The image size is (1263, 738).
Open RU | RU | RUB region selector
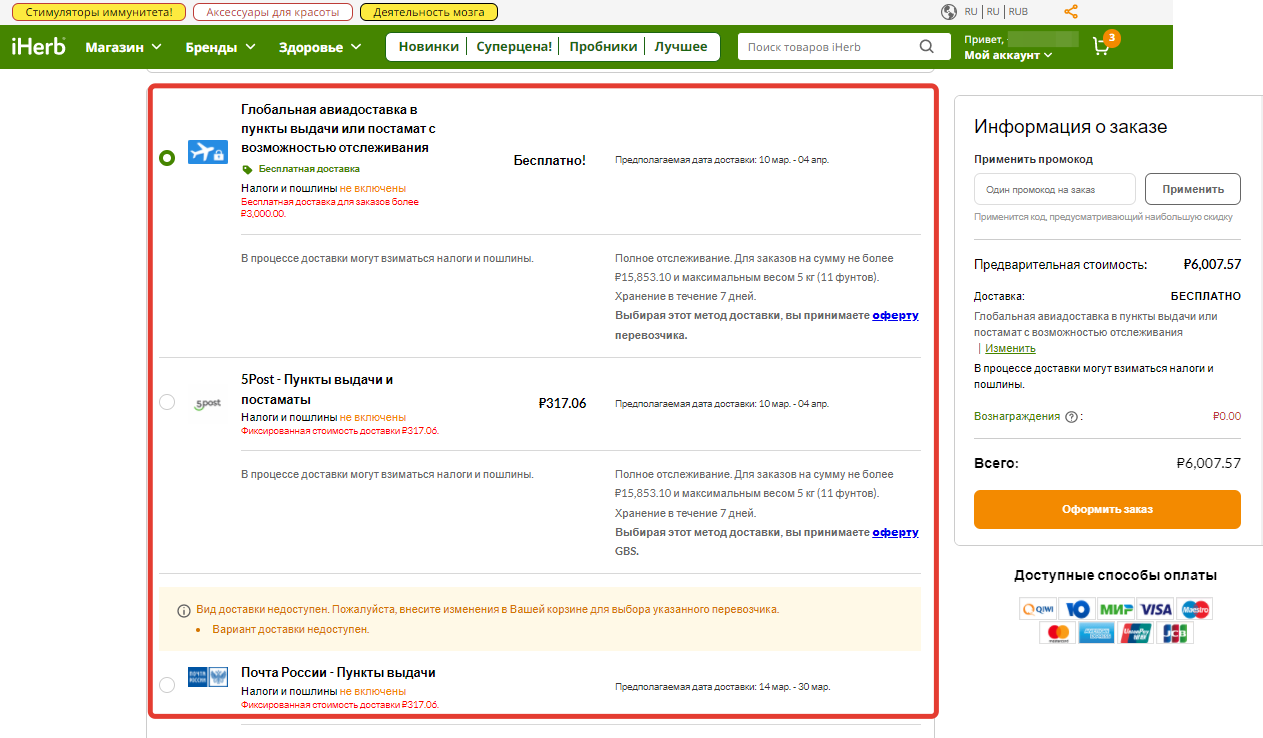coord(996,12)
